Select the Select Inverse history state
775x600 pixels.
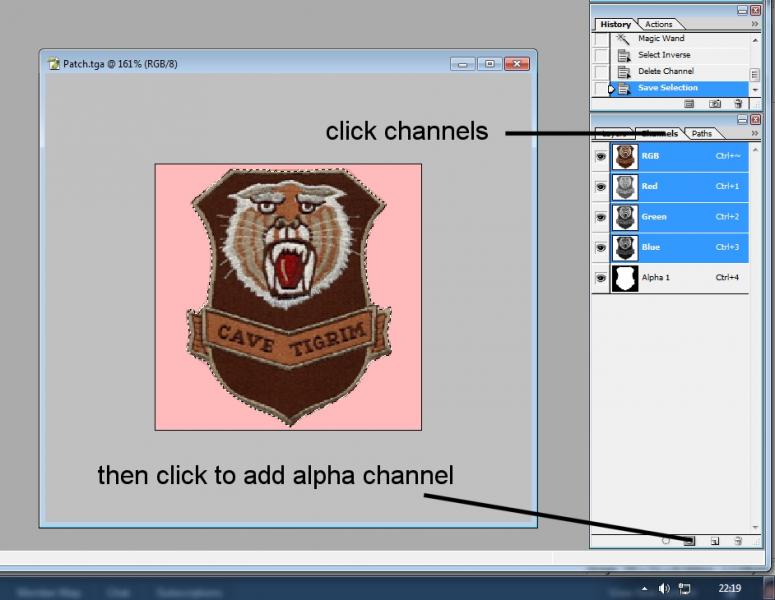pyautogui.click(x=679, y=55)
